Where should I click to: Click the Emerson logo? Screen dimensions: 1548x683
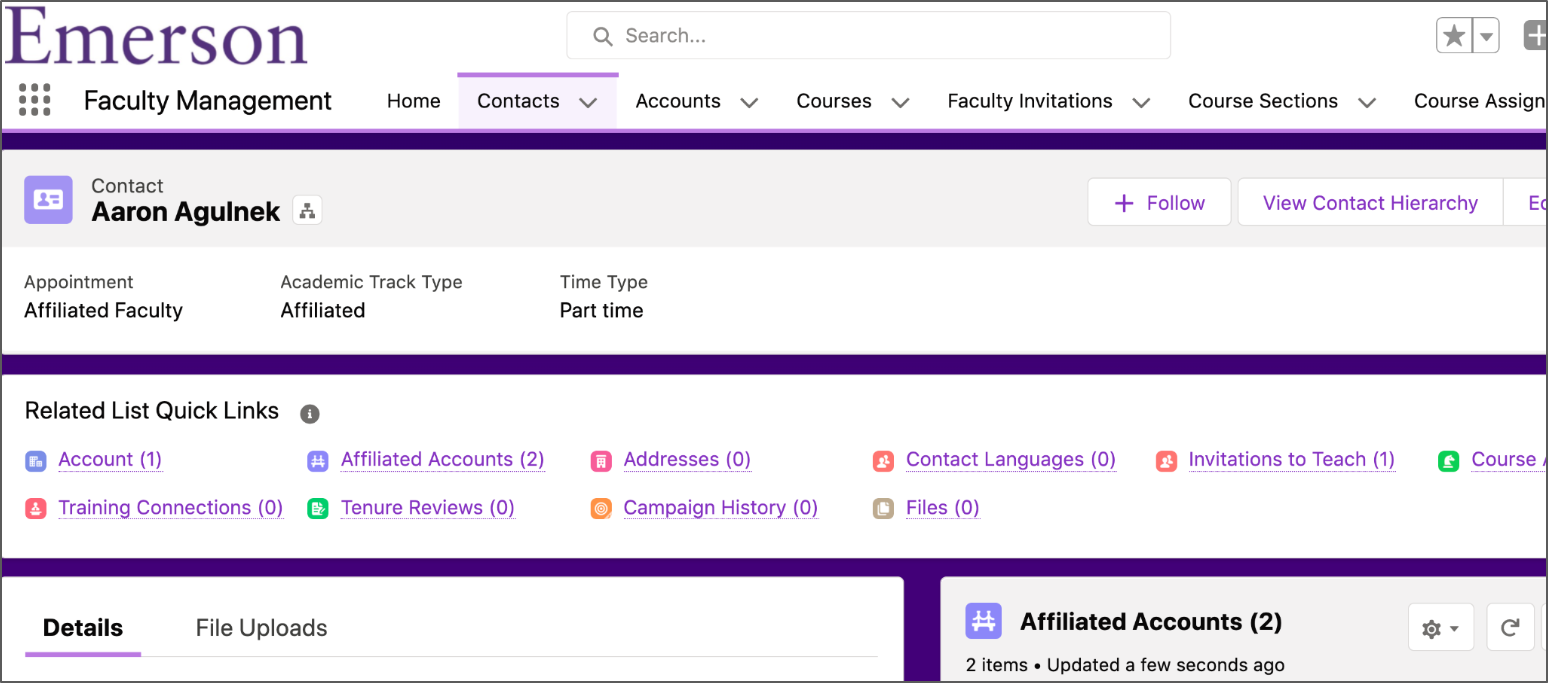(x=155, y=36)
